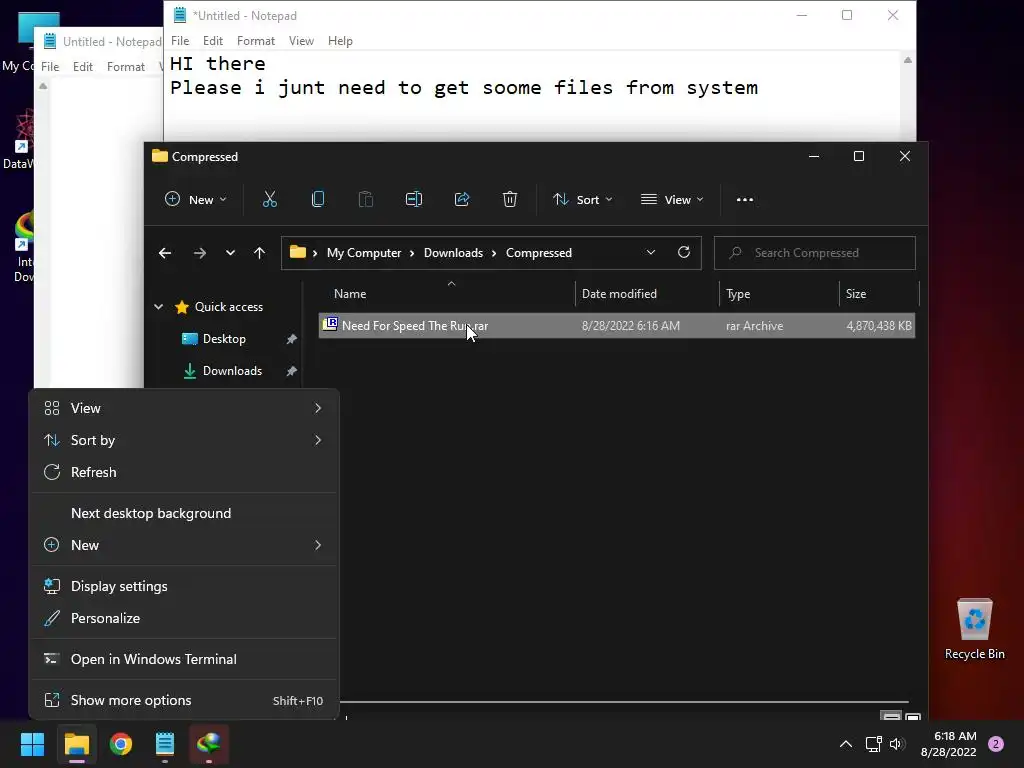
Task: Open the volume speaker tray icon
Action: [x=896, y=744]
